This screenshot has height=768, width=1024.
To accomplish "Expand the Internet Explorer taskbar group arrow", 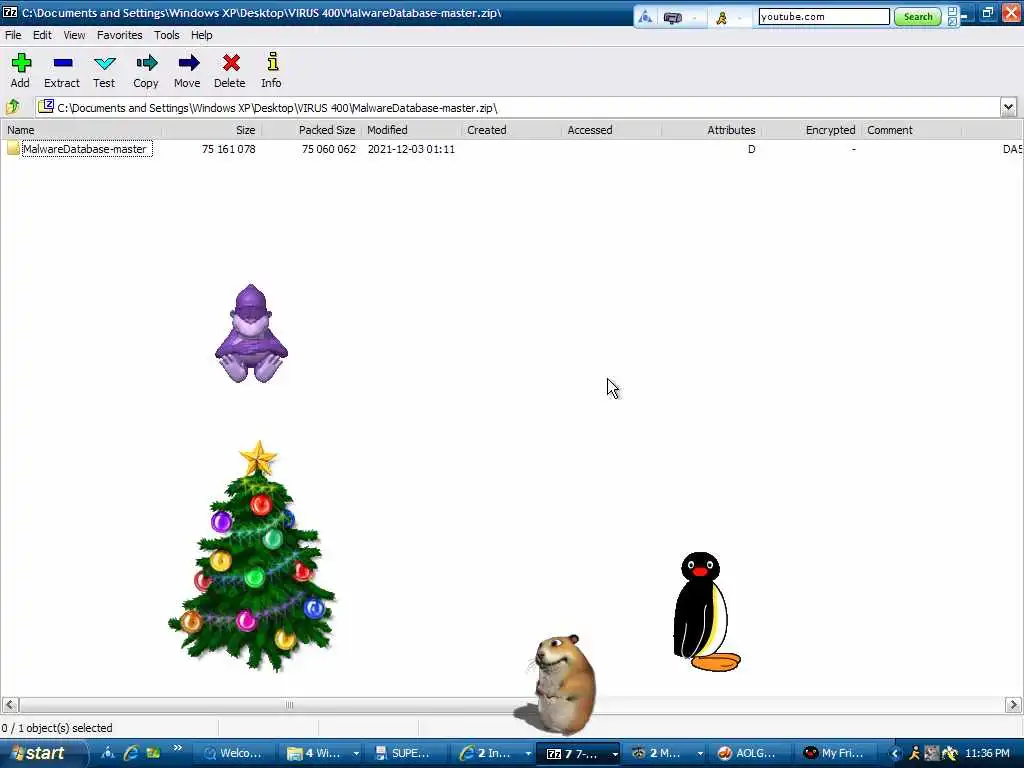I will pyautogui.click(x=528, y=754).
